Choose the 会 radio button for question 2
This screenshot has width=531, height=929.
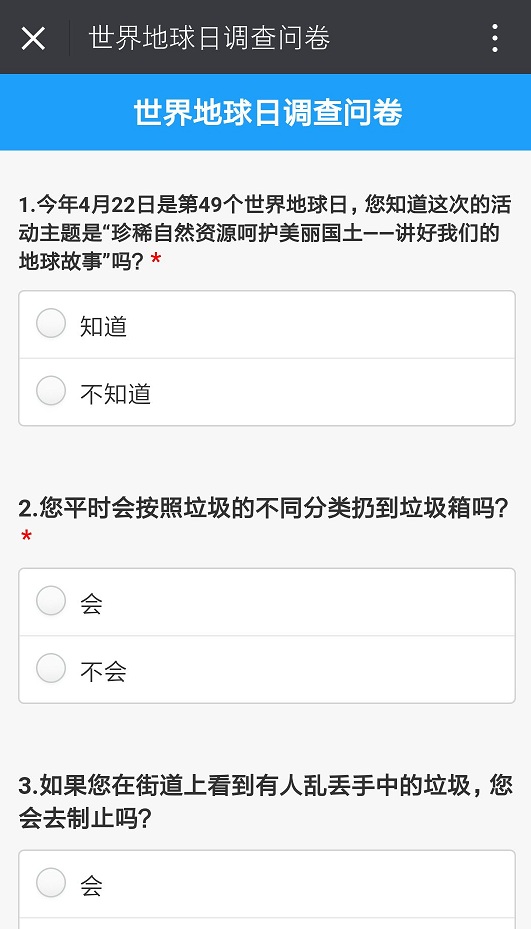[x=51, y=601]
